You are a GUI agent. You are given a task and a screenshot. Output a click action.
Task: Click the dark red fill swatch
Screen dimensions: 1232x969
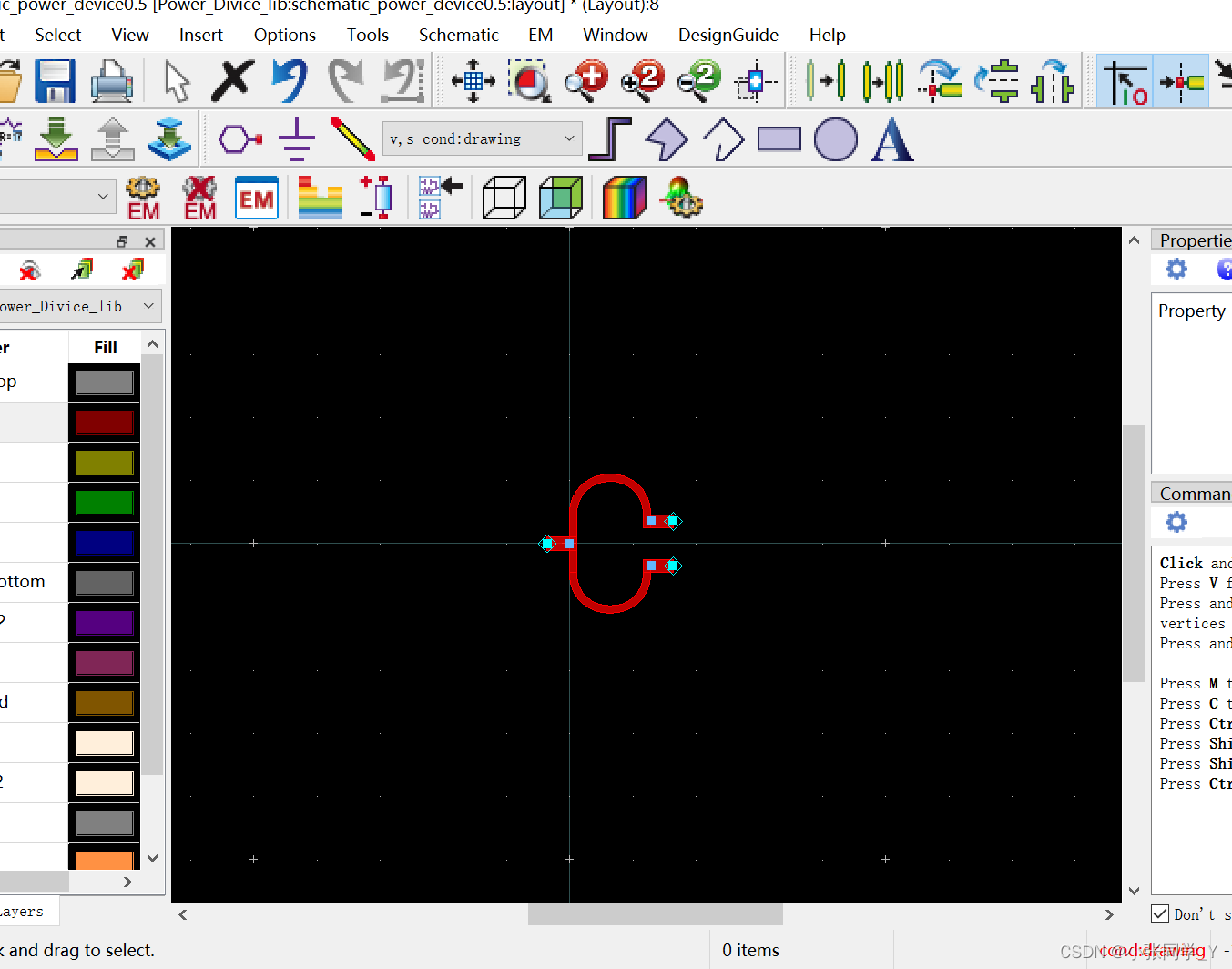coord(105,423)
